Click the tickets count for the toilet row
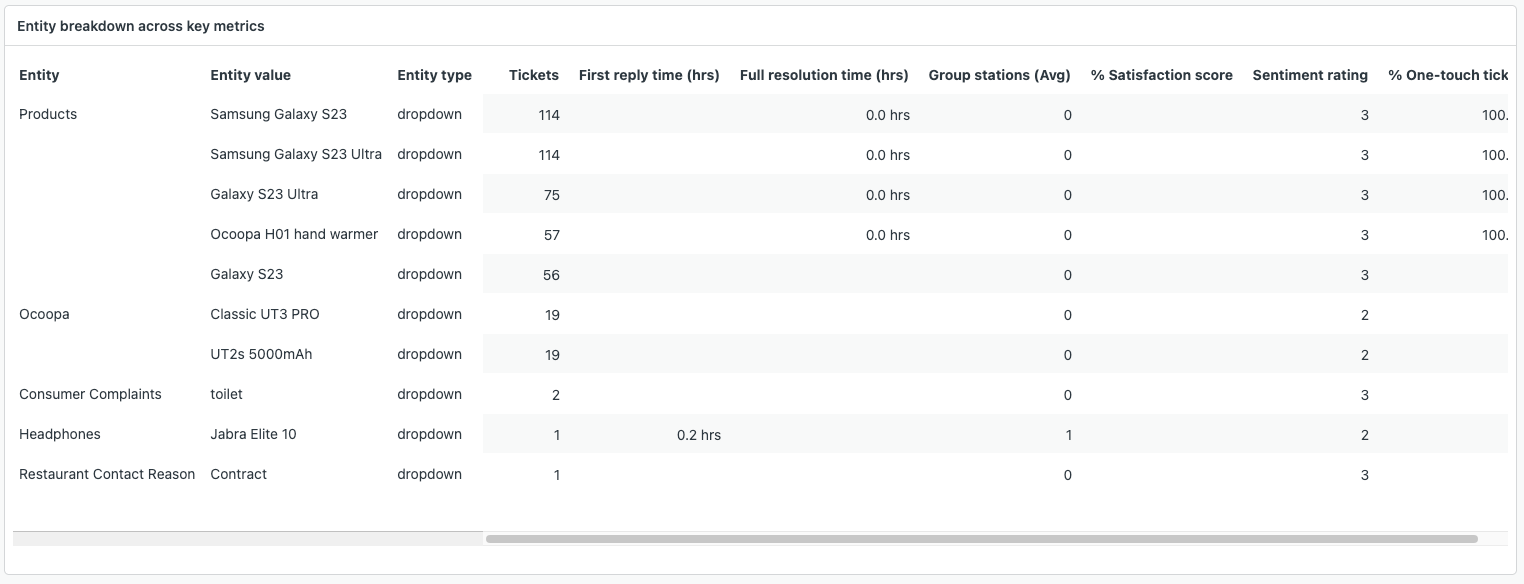1524x584 pixels. point(556,395)
